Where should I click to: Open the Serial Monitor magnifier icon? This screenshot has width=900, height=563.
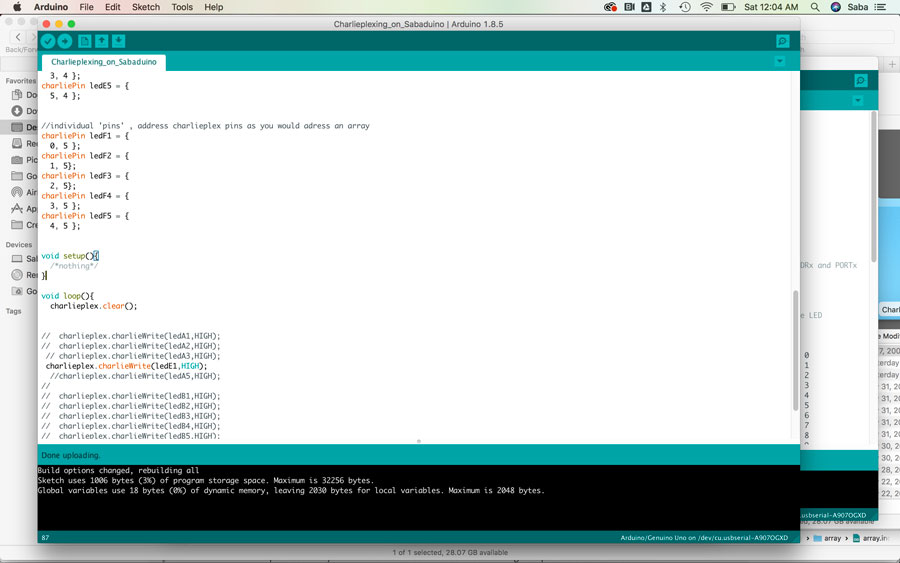click(782, 41)
